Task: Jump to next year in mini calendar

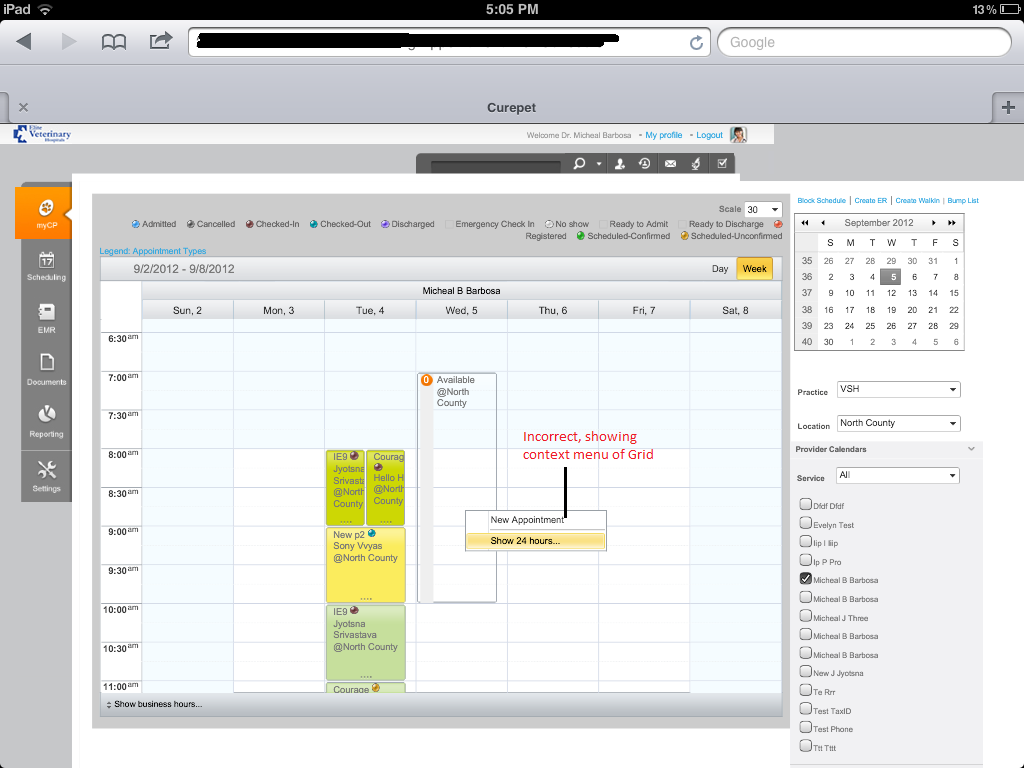Action: 952,223
